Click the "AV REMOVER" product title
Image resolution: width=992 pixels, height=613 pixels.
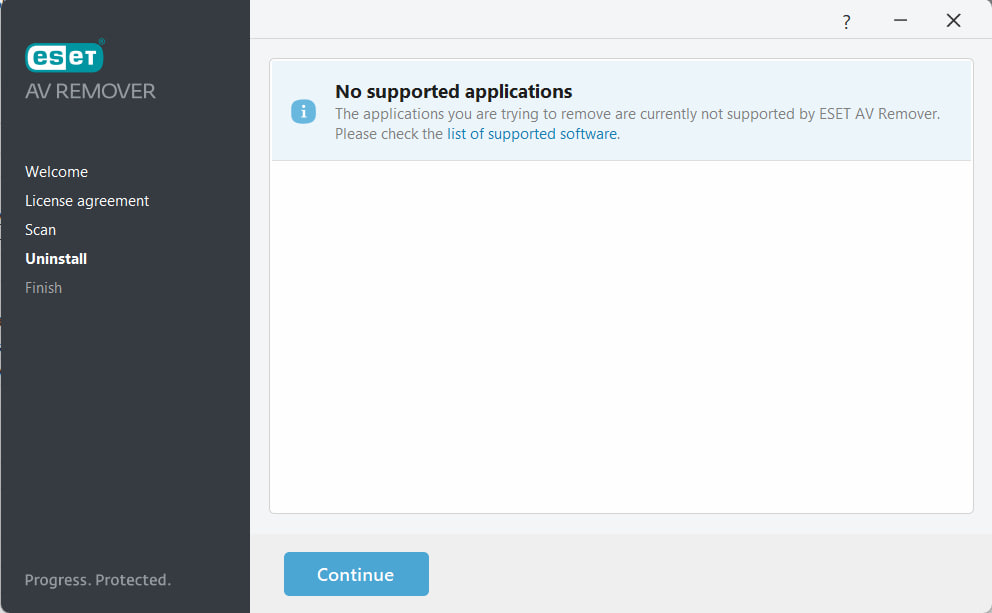90,91
